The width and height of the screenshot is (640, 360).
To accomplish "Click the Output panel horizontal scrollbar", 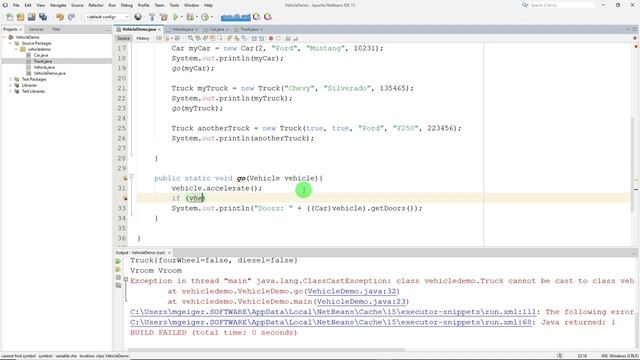I will tap(267, 350).
